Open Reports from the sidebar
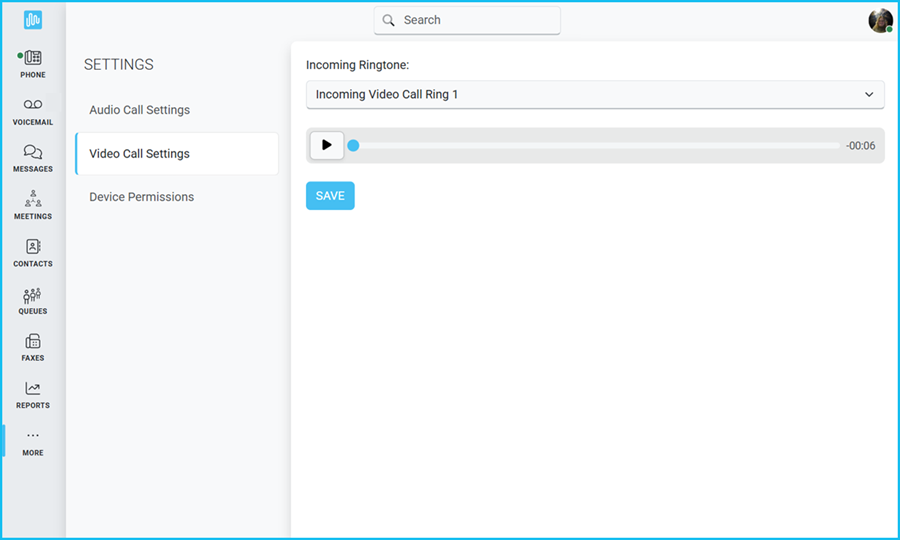The width and height of the screenshot is (900, 540). (33, 394)
